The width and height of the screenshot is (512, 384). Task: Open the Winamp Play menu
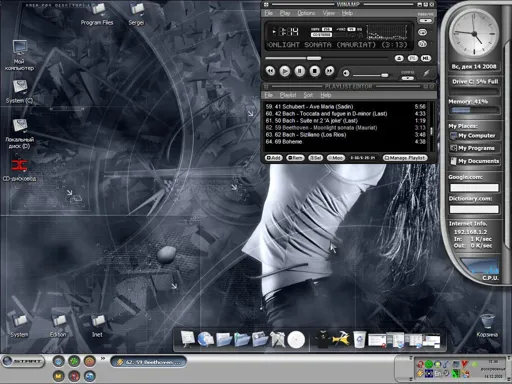point(285,13)
